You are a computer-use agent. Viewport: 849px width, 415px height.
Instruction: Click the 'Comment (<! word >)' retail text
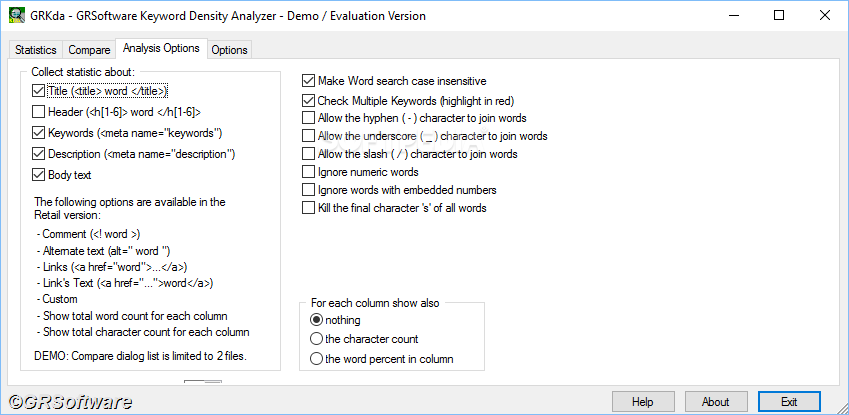coord(88,235)
